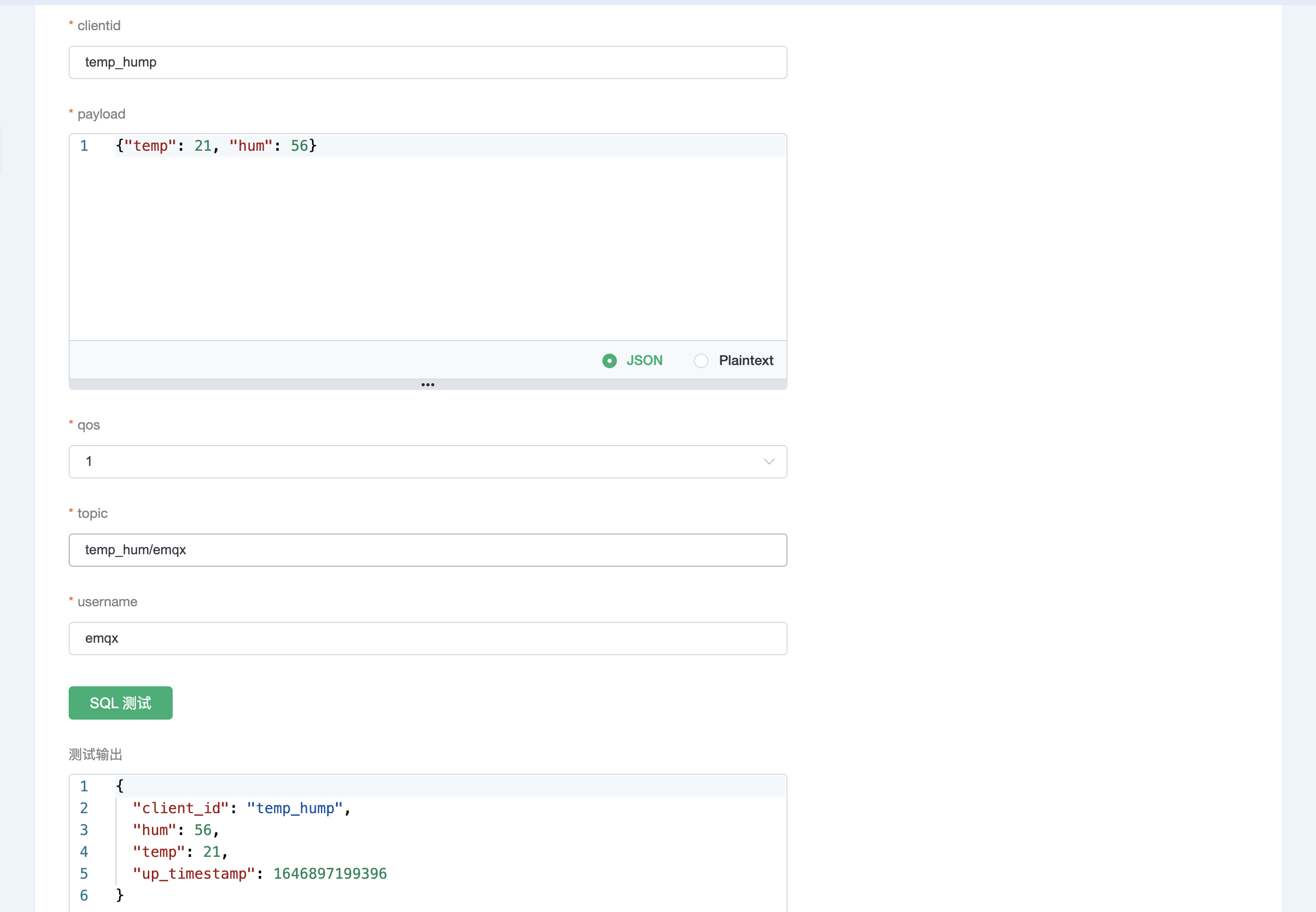The image size is (1316, 912).
Task: Click the opening brace in test output
Action: (120, 786)
